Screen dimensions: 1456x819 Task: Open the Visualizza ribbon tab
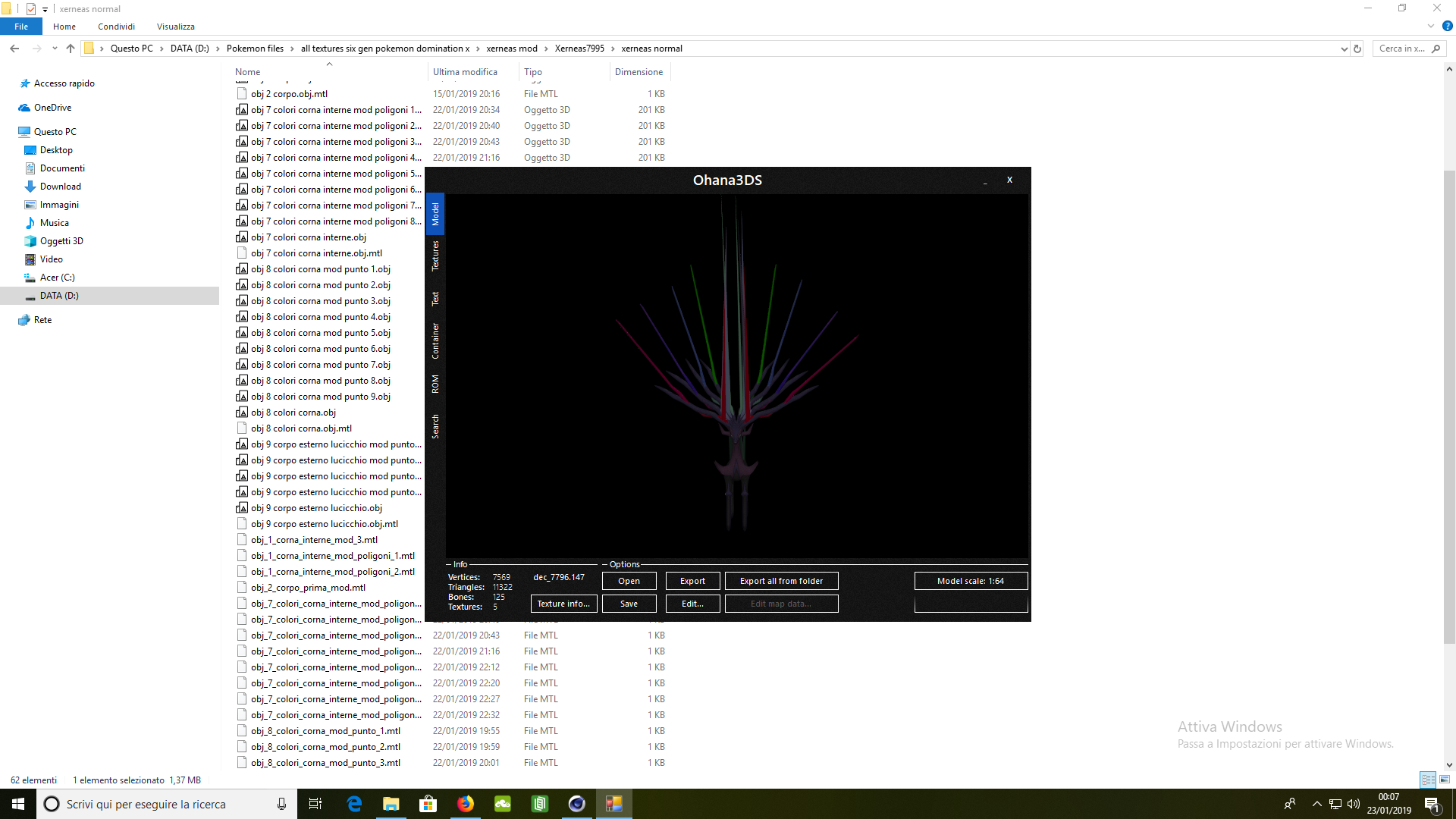click(176, 27)
